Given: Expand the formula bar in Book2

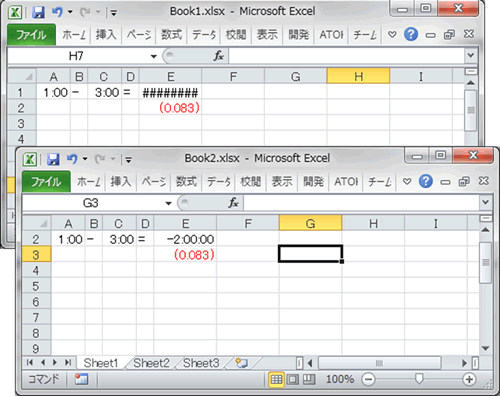Looking at the screenshot, I should coord(485,202).
